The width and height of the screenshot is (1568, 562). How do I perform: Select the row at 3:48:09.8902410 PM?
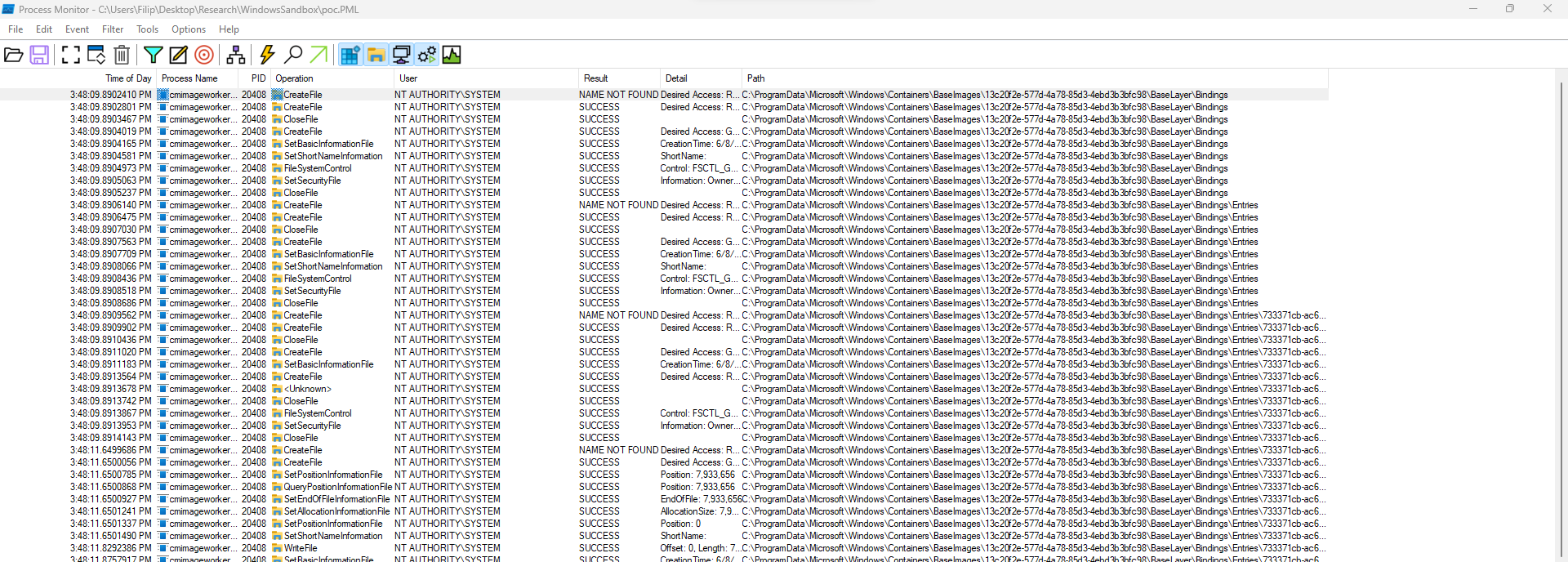[664, 95]
